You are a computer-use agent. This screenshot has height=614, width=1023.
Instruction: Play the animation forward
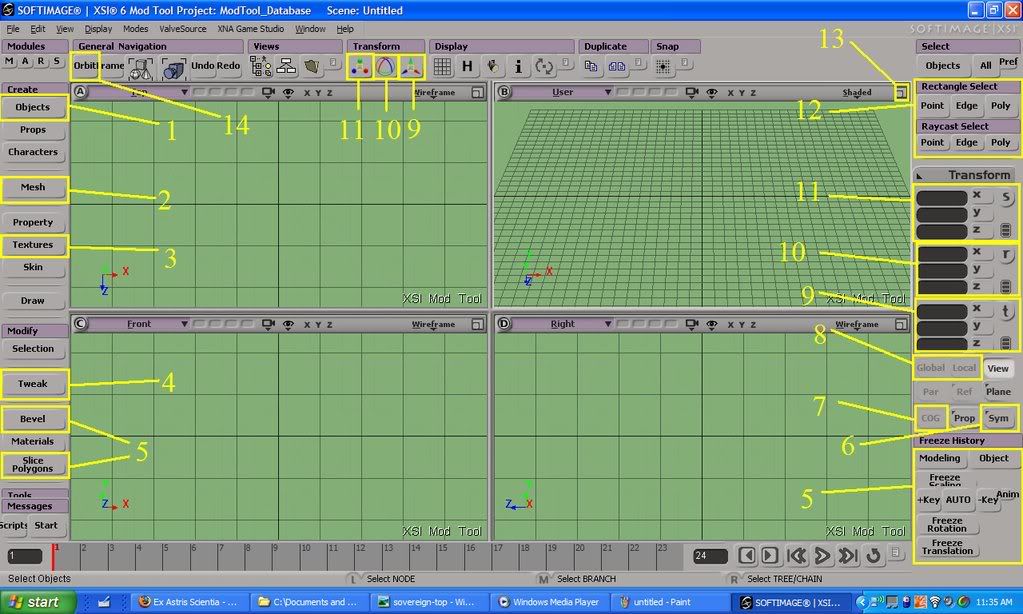coord(822,556)
